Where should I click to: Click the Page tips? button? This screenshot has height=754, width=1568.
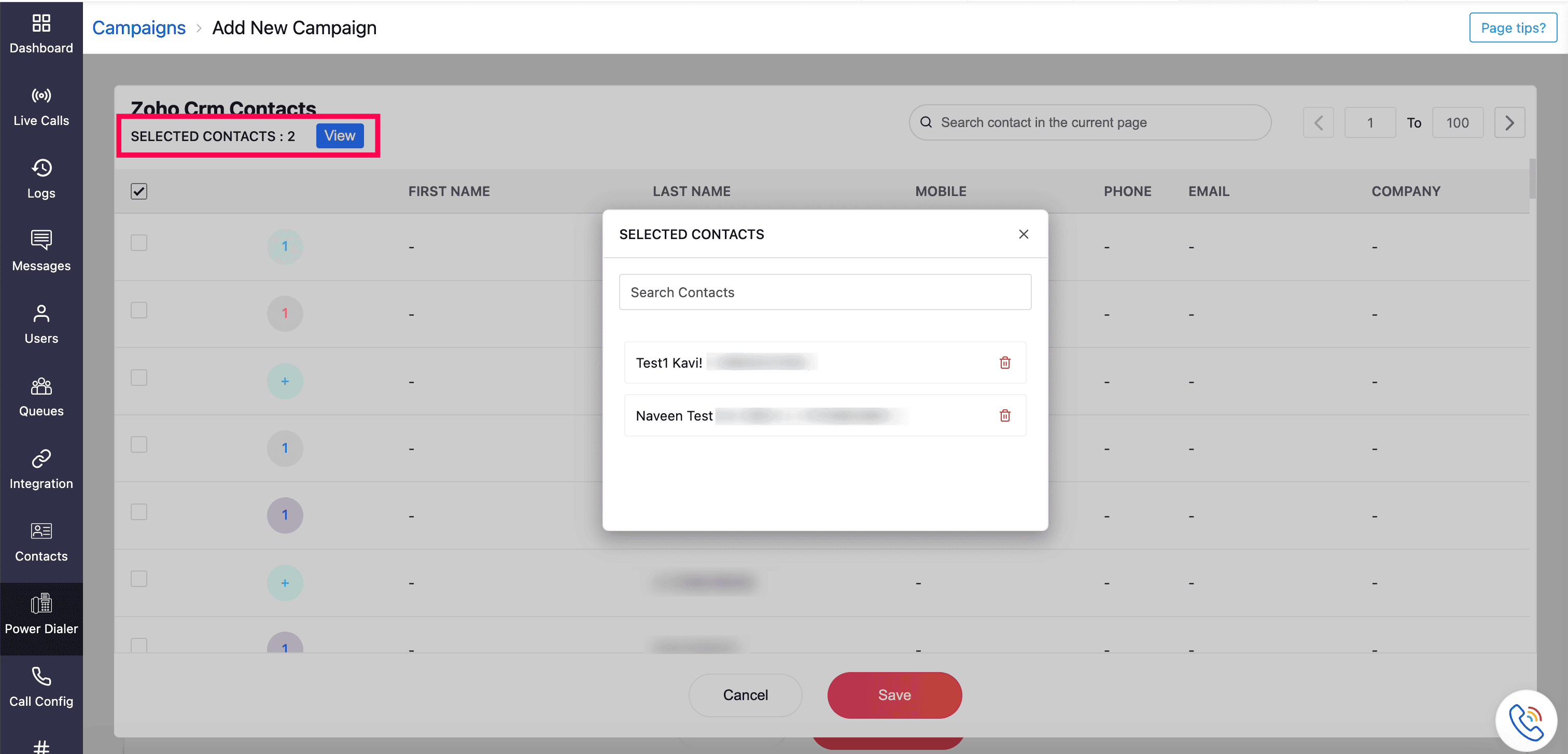[x=1512, y=28]
